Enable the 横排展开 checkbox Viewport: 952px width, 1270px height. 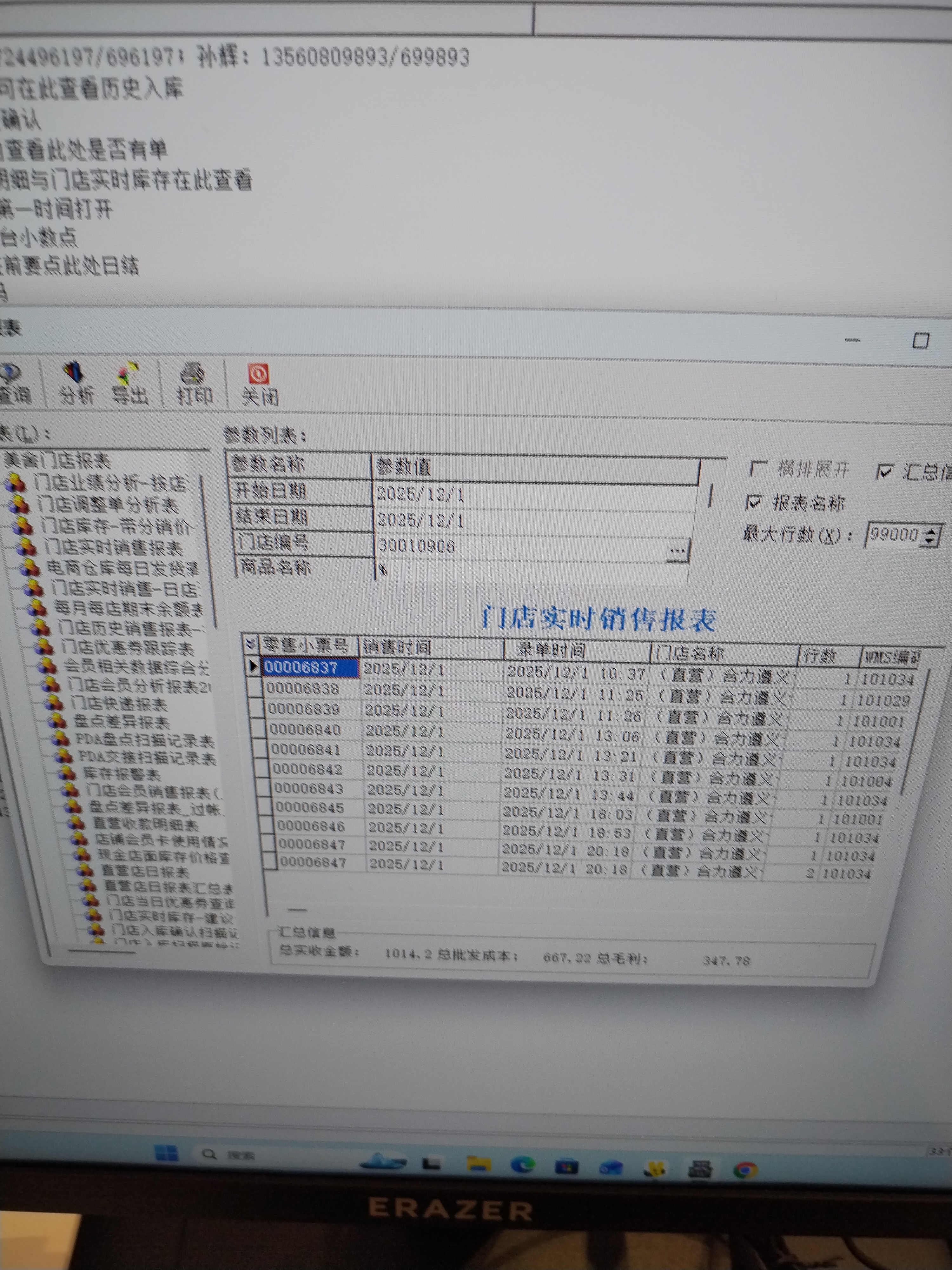click(x=758, y=470)
